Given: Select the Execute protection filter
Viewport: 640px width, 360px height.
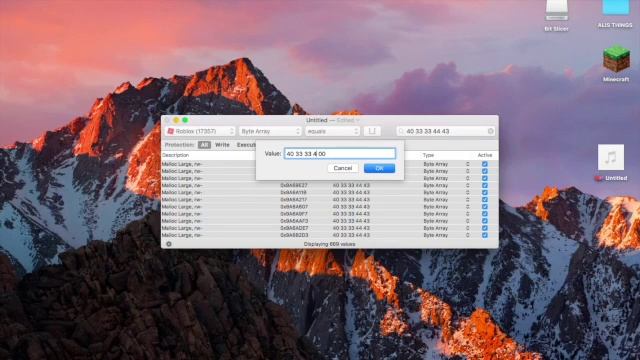Looking at the screenshot, I should [x=246, y=145].
